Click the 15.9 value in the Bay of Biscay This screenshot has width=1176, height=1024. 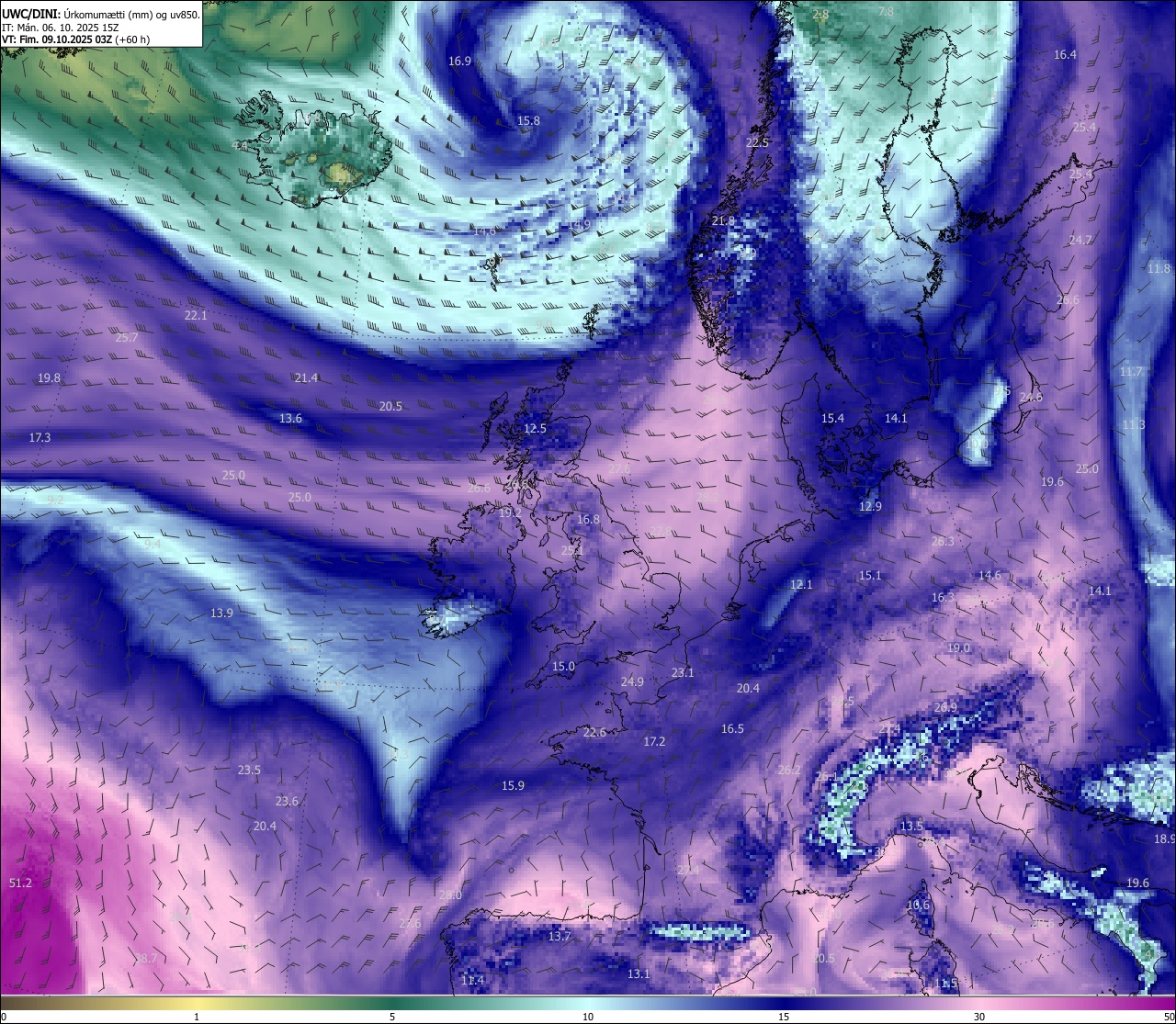[513, 786]
